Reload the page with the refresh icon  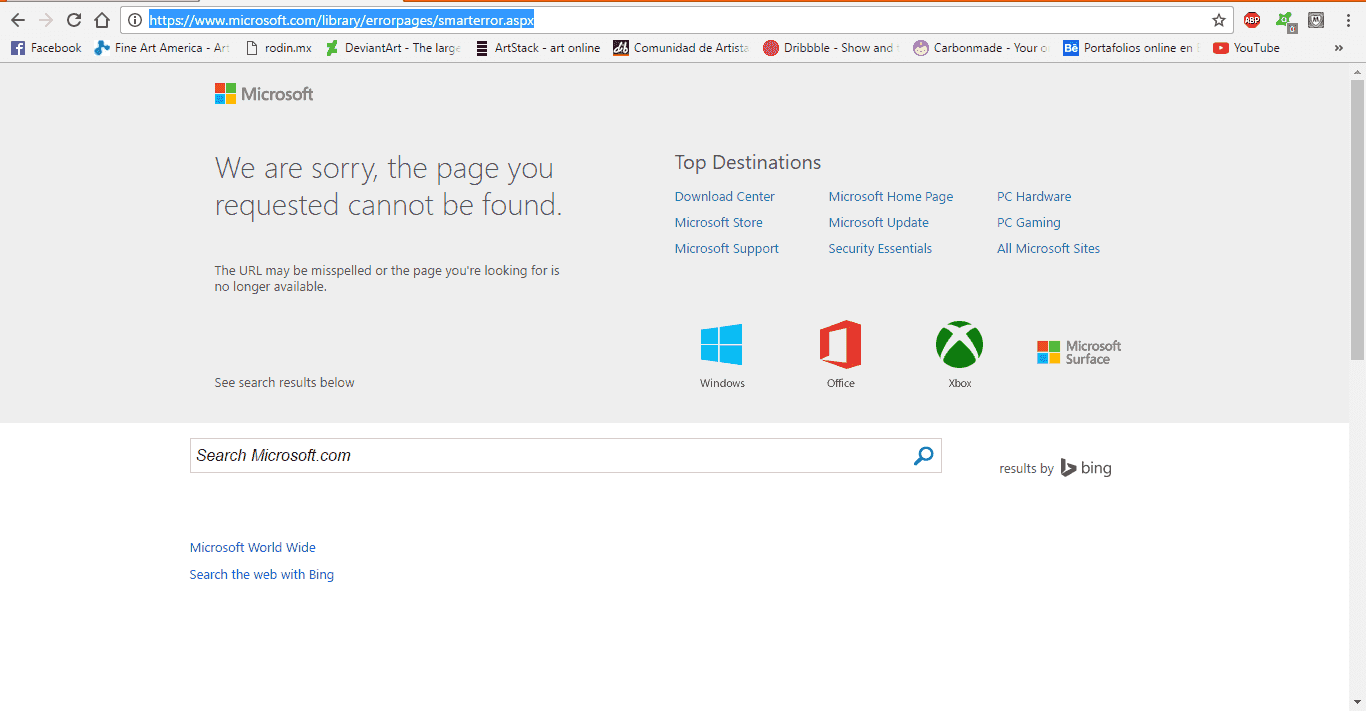(x=74, y=20)
